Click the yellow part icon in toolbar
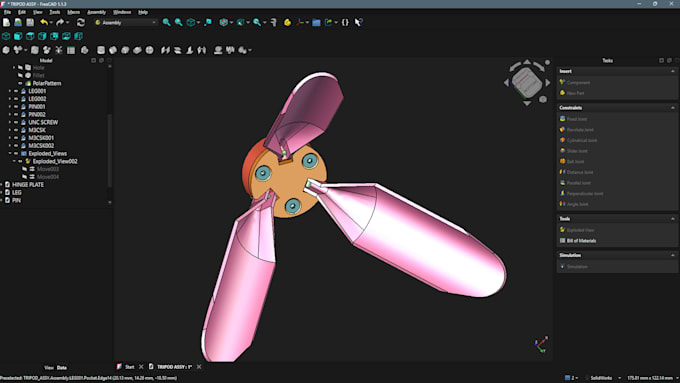The height and width of the screenshot is (383, 680). pyautogui.click(x=288, y=23)
